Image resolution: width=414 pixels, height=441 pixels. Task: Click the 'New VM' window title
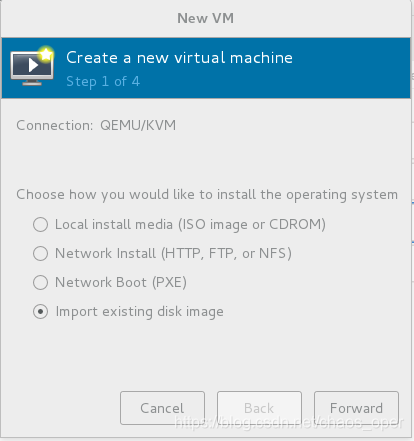(x=205, y=18)
